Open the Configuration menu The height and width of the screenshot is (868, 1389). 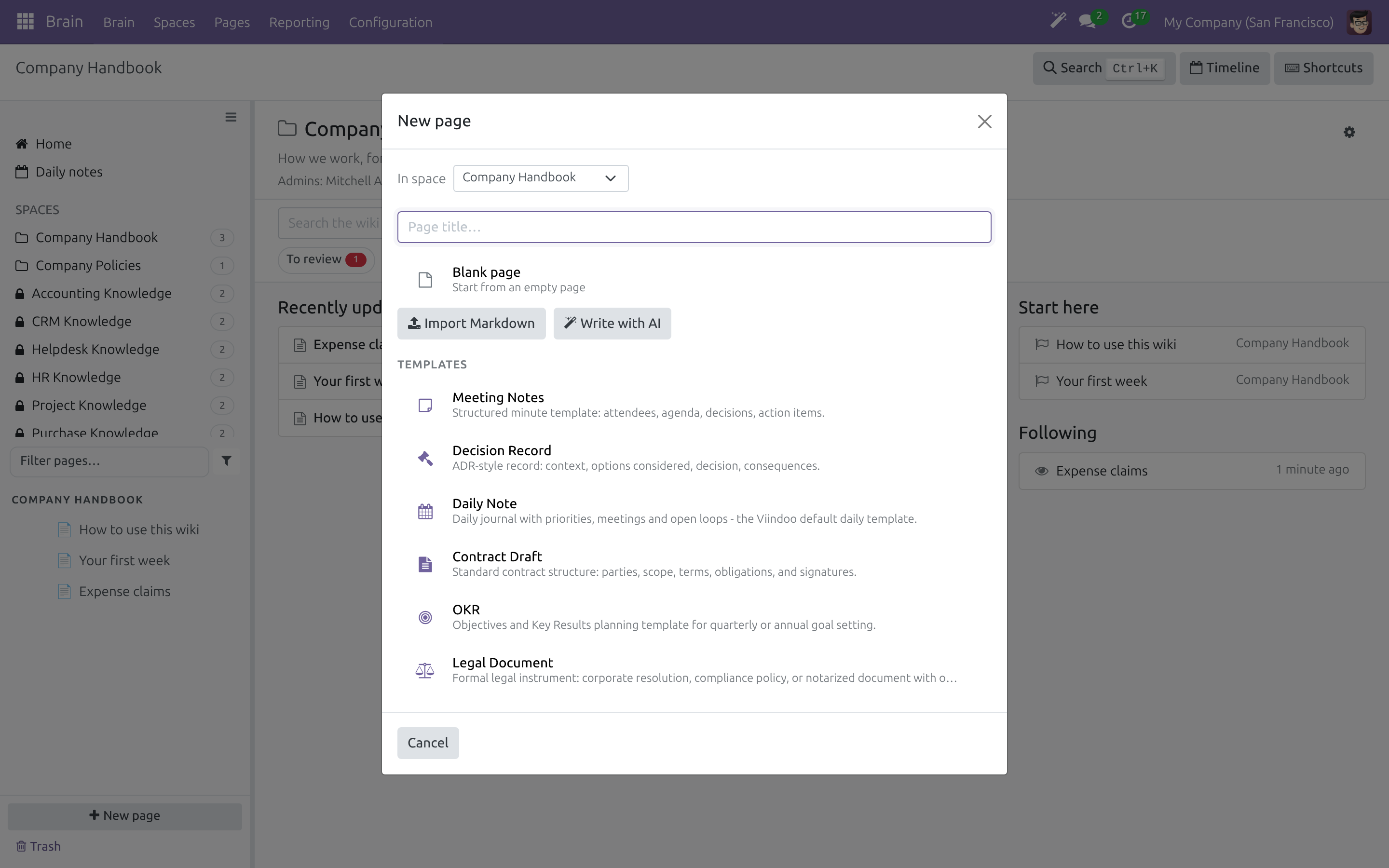pyautogui.click(x=390, y=22)
